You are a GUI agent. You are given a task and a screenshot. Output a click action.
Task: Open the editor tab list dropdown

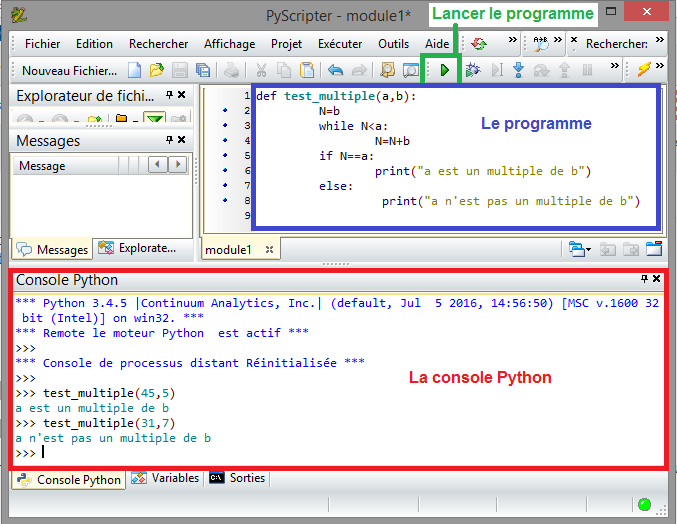click(578, 249)
